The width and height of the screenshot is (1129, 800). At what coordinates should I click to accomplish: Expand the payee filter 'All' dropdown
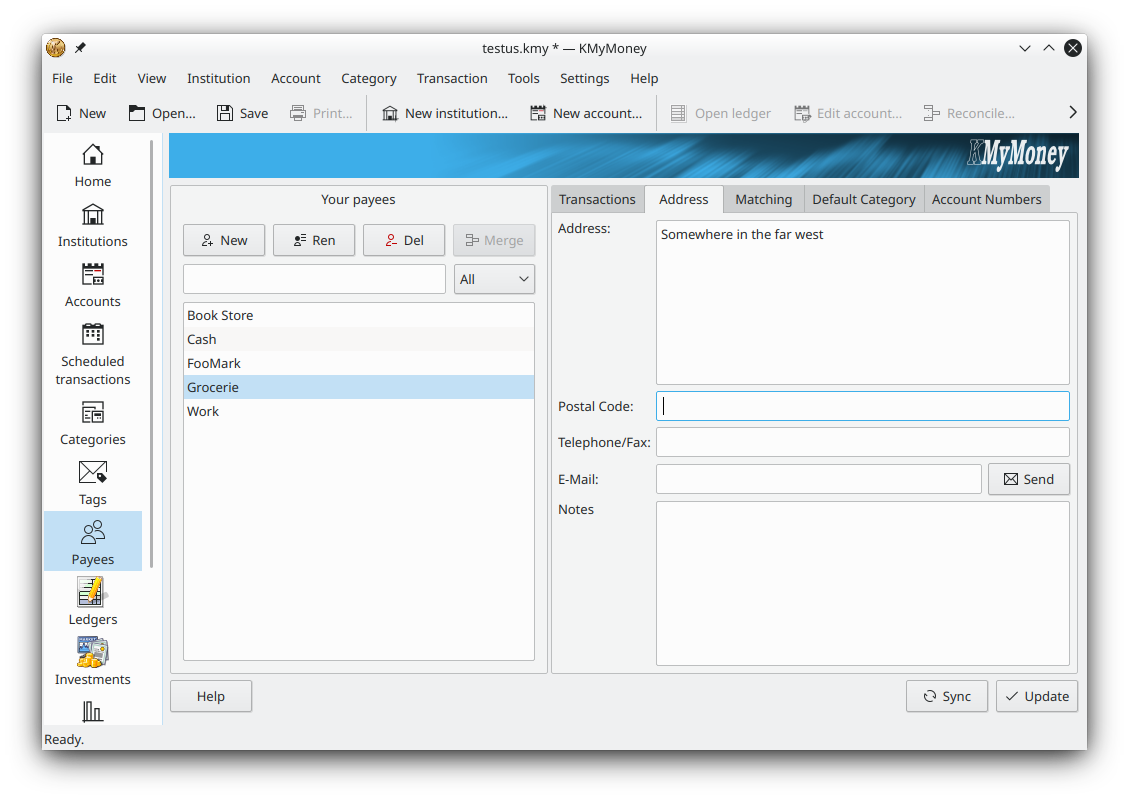point(495,279)
